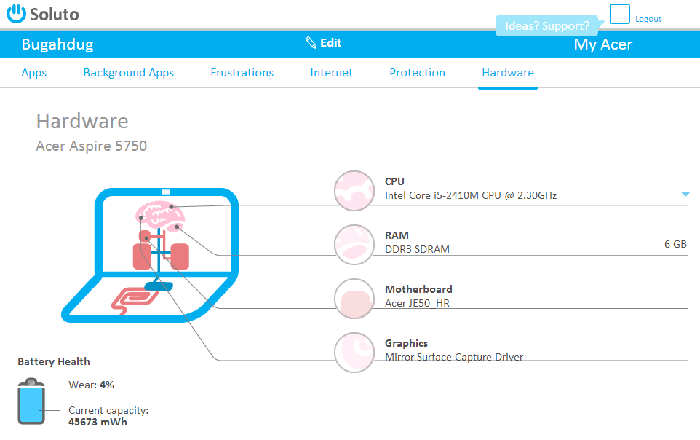Image resolution: width=700 pixels, height=440 pixels.
Task: Open the Frustrations tab
Action: tap(242, 73)
